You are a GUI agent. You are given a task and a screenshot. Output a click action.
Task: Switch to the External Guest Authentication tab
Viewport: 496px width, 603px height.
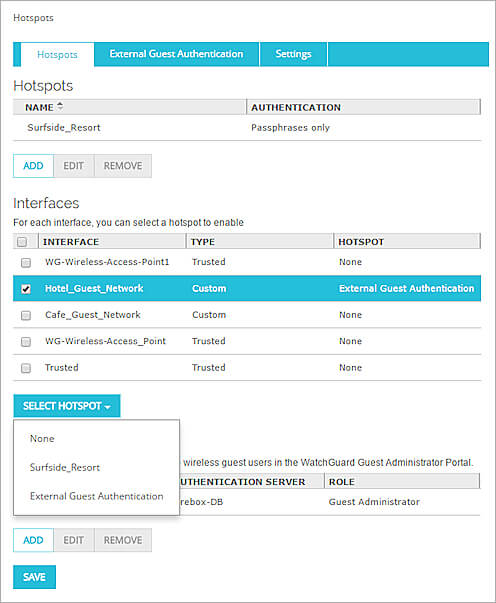(176, 54)
